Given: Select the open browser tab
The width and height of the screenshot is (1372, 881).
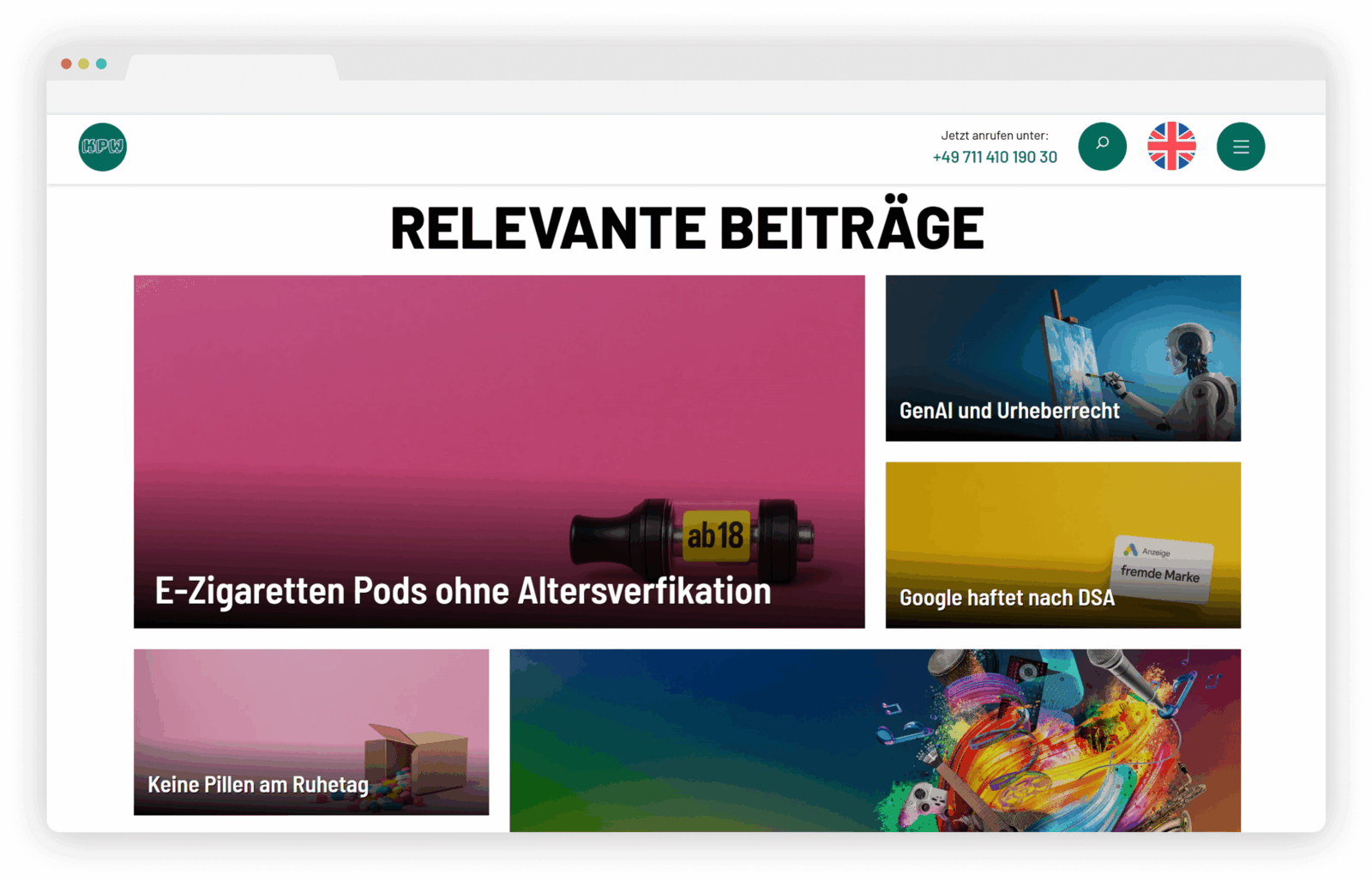Looking at the screenshot, I should click(x=232, y=68).
